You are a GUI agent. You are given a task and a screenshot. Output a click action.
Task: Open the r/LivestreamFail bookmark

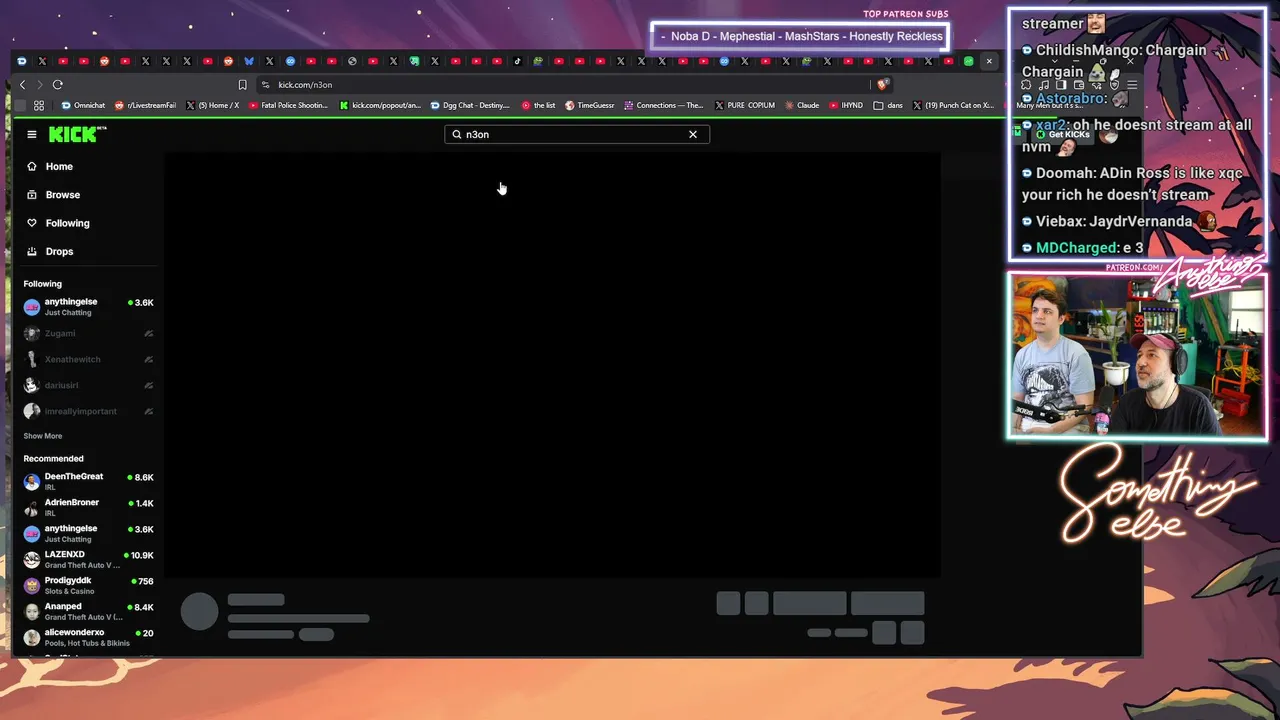pyautogui.click(x=145, y=105)
